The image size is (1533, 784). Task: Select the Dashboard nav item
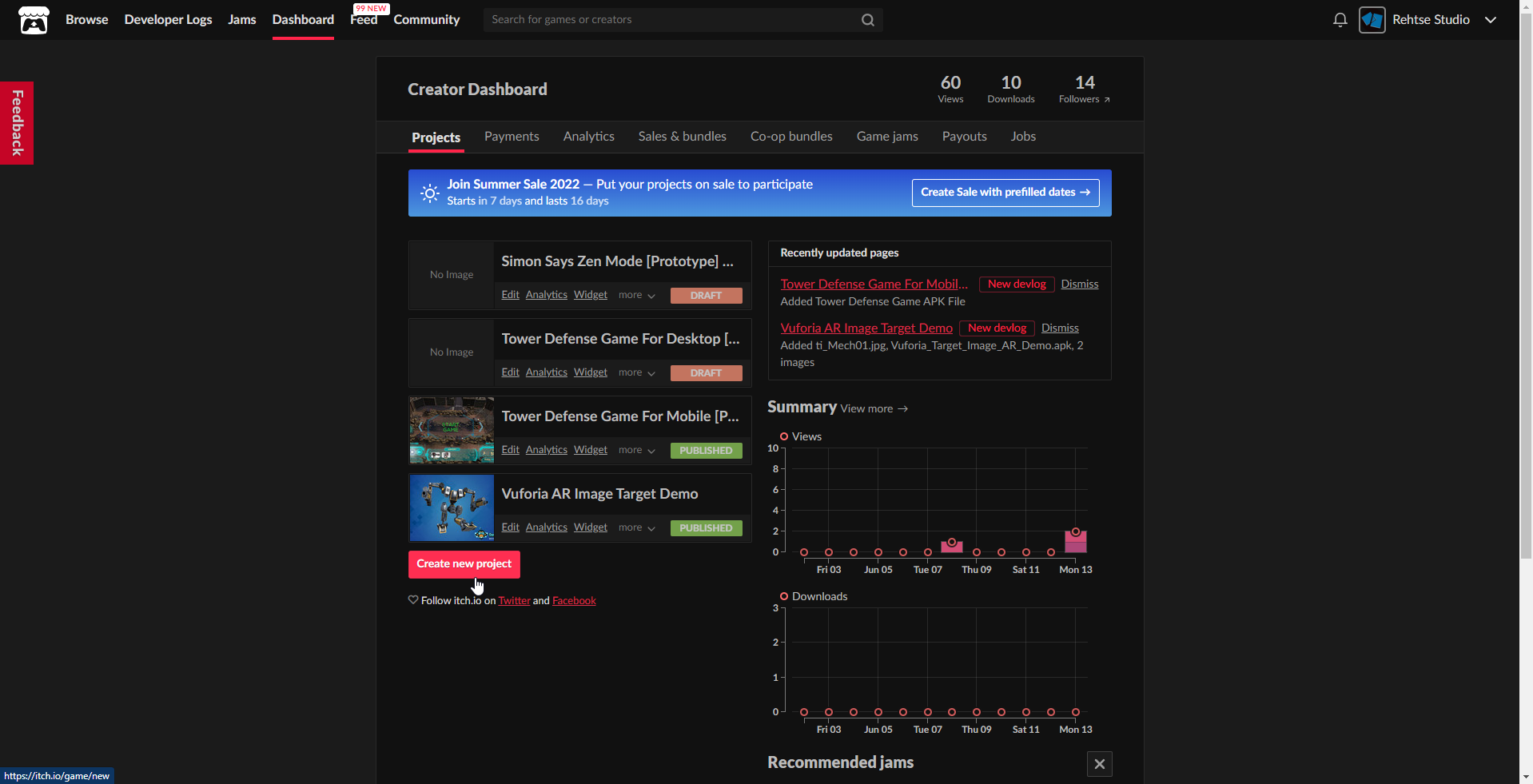(303, 20)
